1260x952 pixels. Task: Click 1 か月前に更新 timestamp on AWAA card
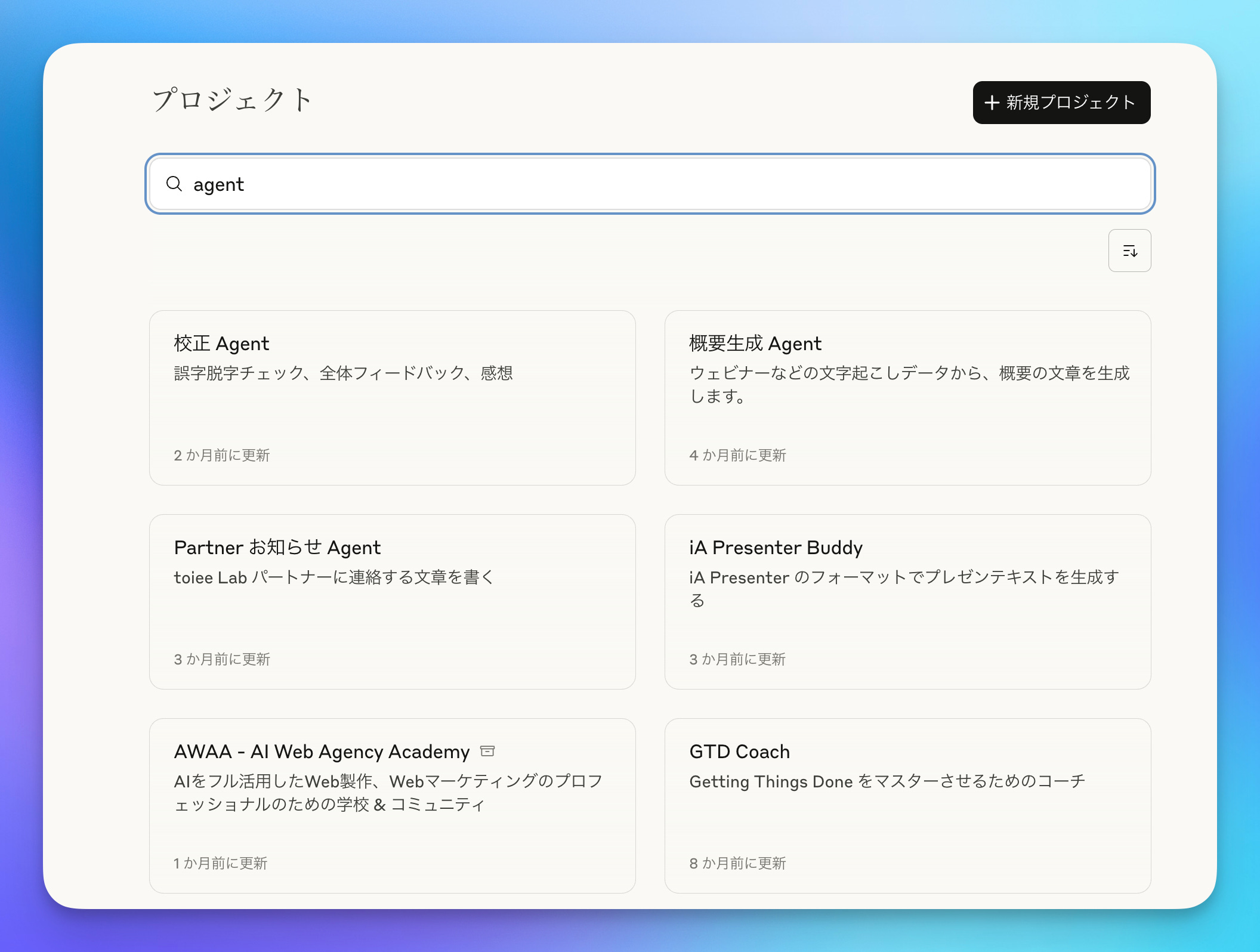coord(221,863)
